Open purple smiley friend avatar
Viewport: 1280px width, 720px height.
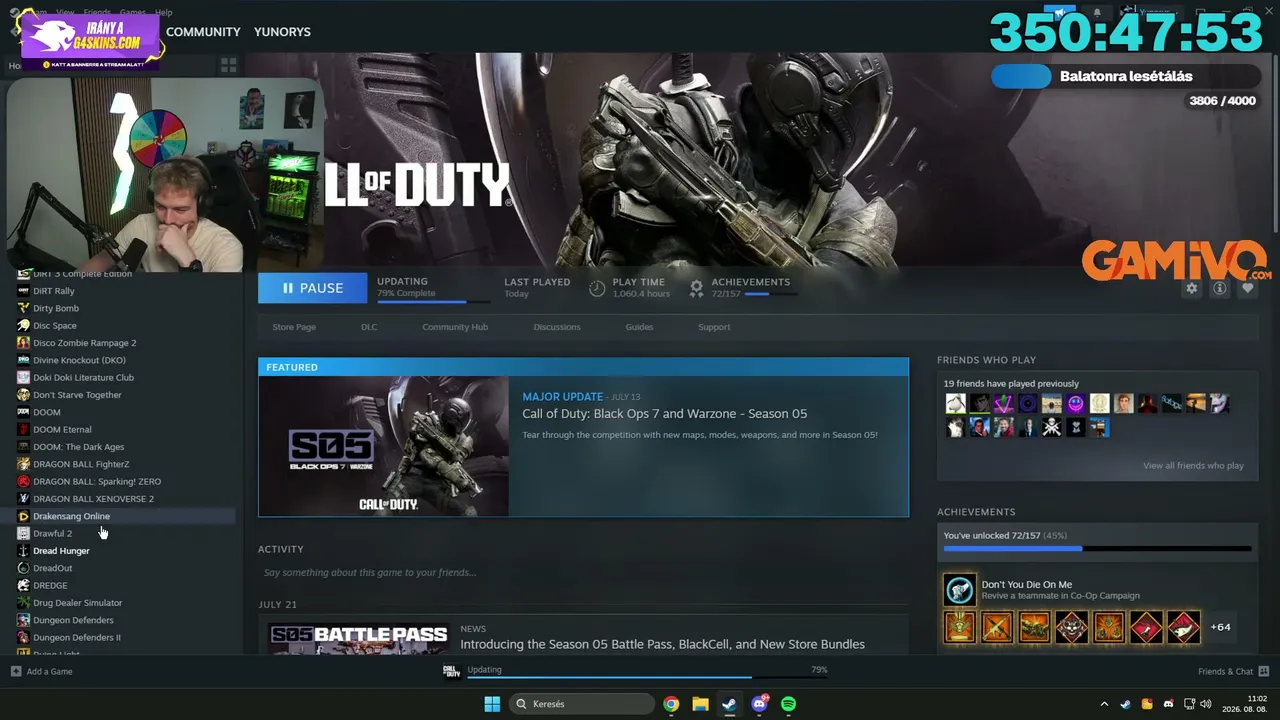coord(1075,404)
